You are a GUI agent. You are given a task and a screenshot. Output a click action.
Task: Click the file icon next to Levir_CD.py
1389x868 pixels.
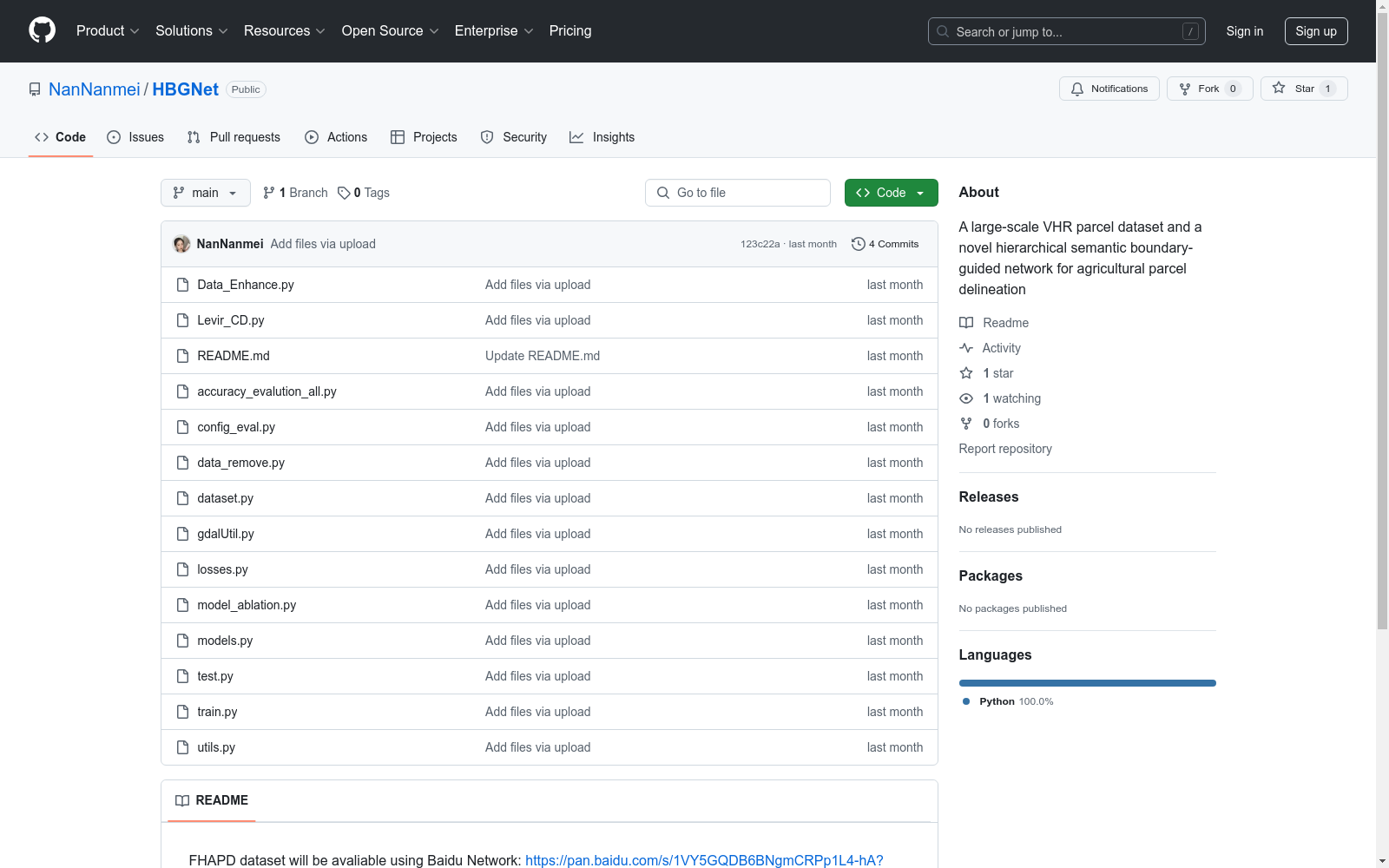(182, 320)
